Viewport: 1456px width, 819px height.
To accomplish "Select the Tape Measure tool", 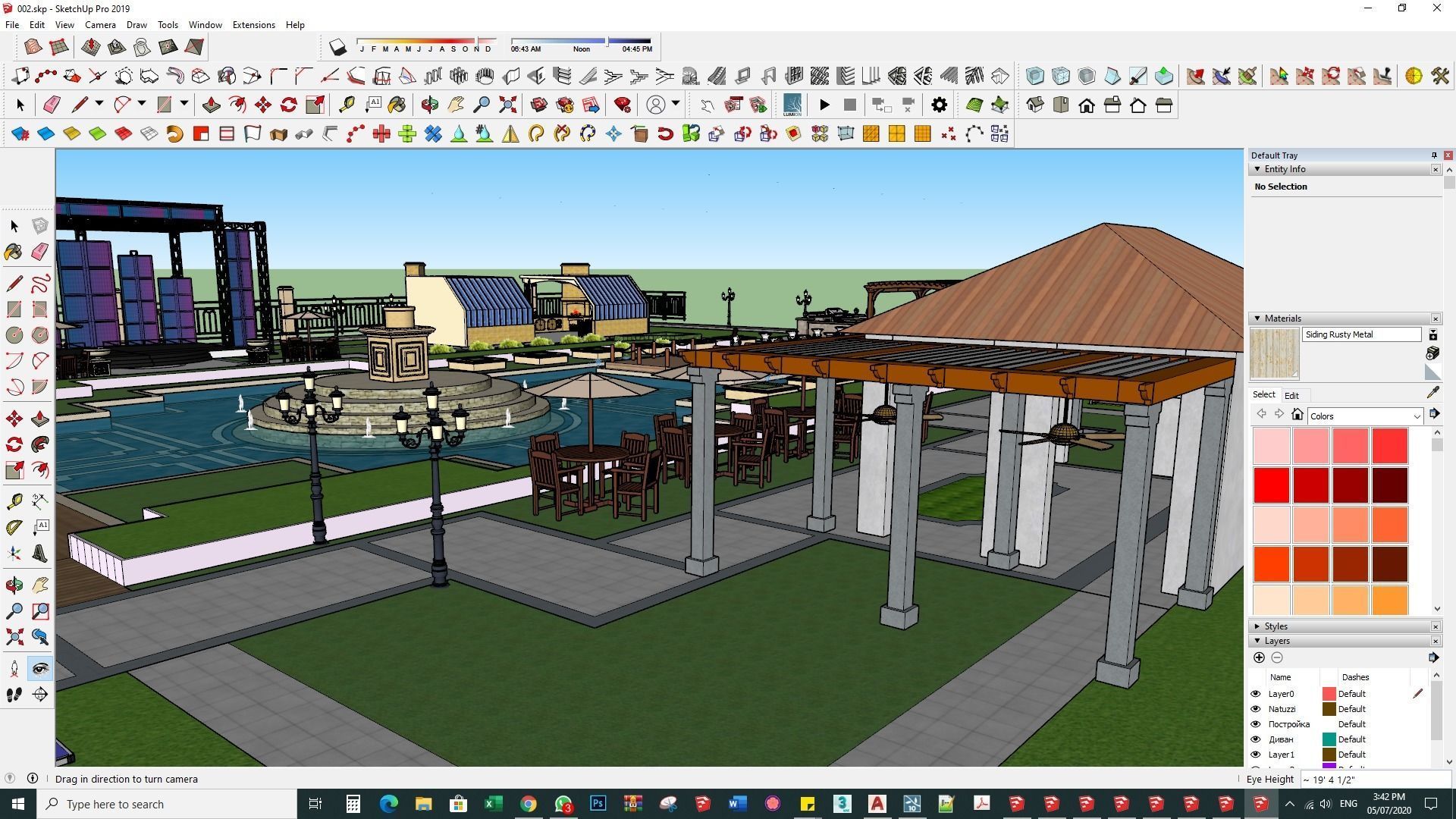I will click(14, 501).
